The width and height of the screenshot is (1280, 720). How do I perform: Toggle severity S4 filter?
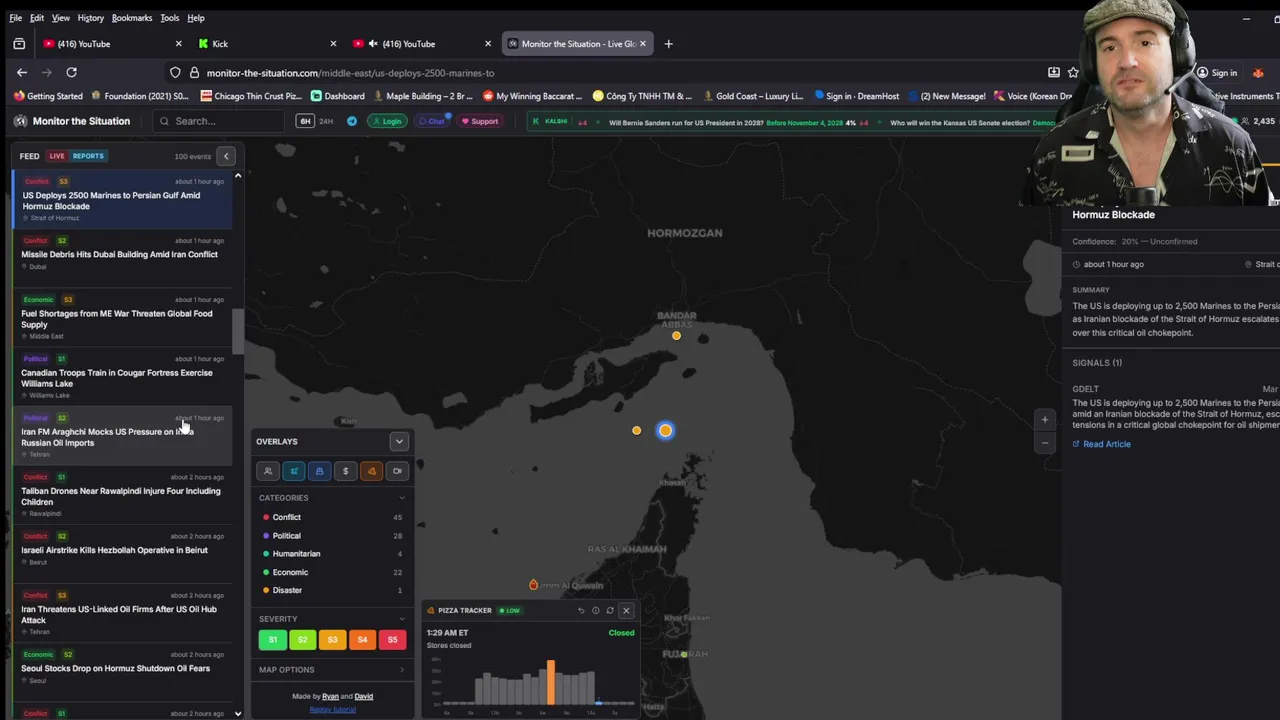[362, 640]
